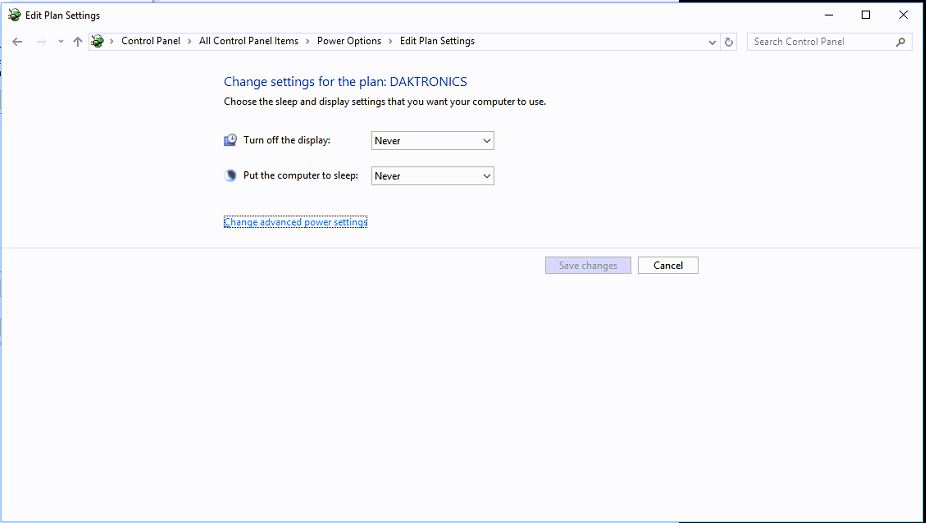Refresh the address bar location
This screenshot has width=926, height=523.
[x=729, y=42]
